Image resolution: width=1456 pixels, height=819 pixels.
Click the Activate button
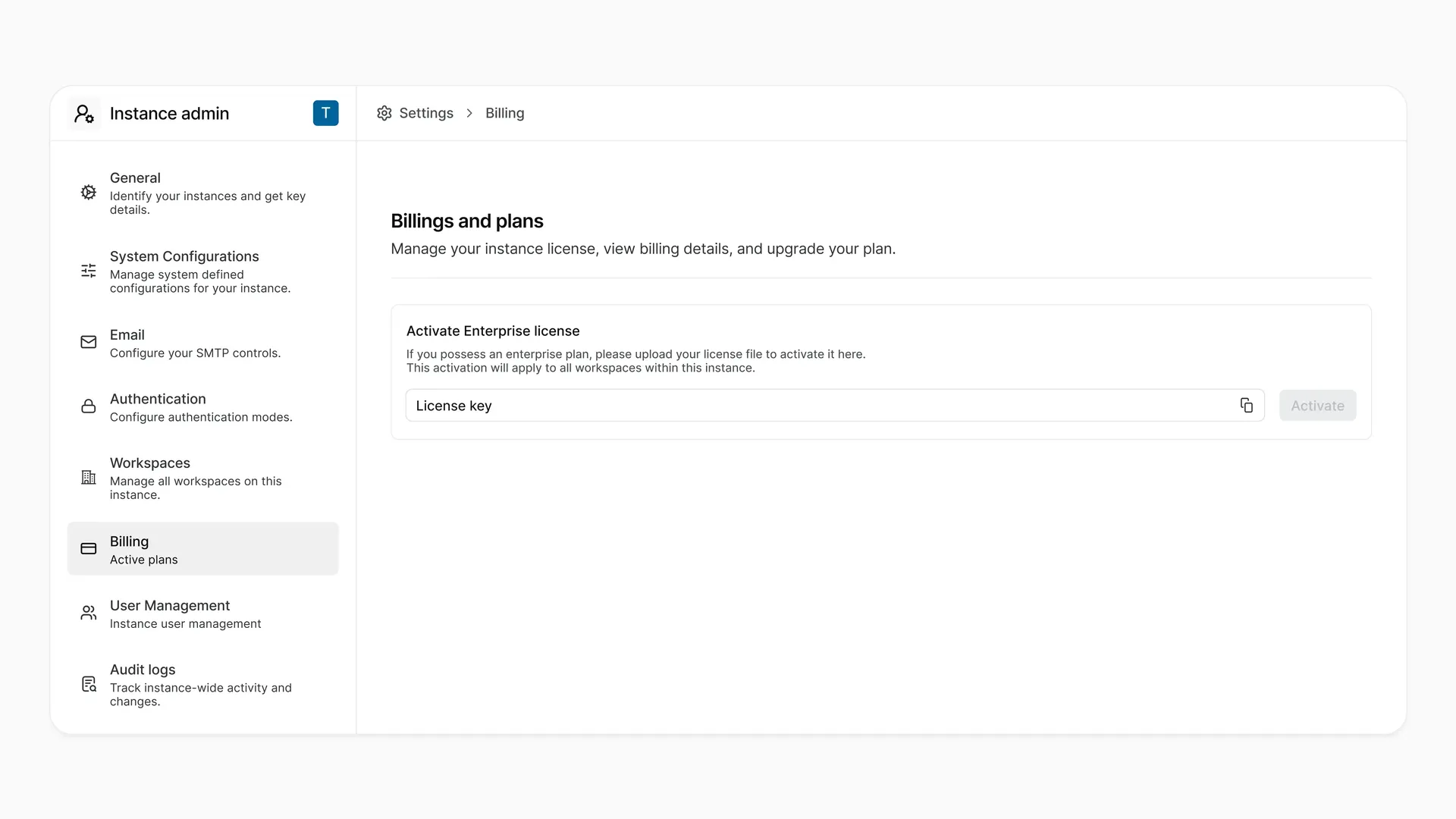click(x=1317, y=406)
